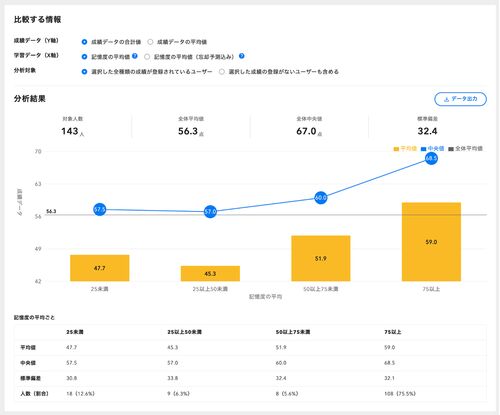Click the データ出力 export button
The image size is (500, 415).
pyautogui.click(x=460, y=99)
